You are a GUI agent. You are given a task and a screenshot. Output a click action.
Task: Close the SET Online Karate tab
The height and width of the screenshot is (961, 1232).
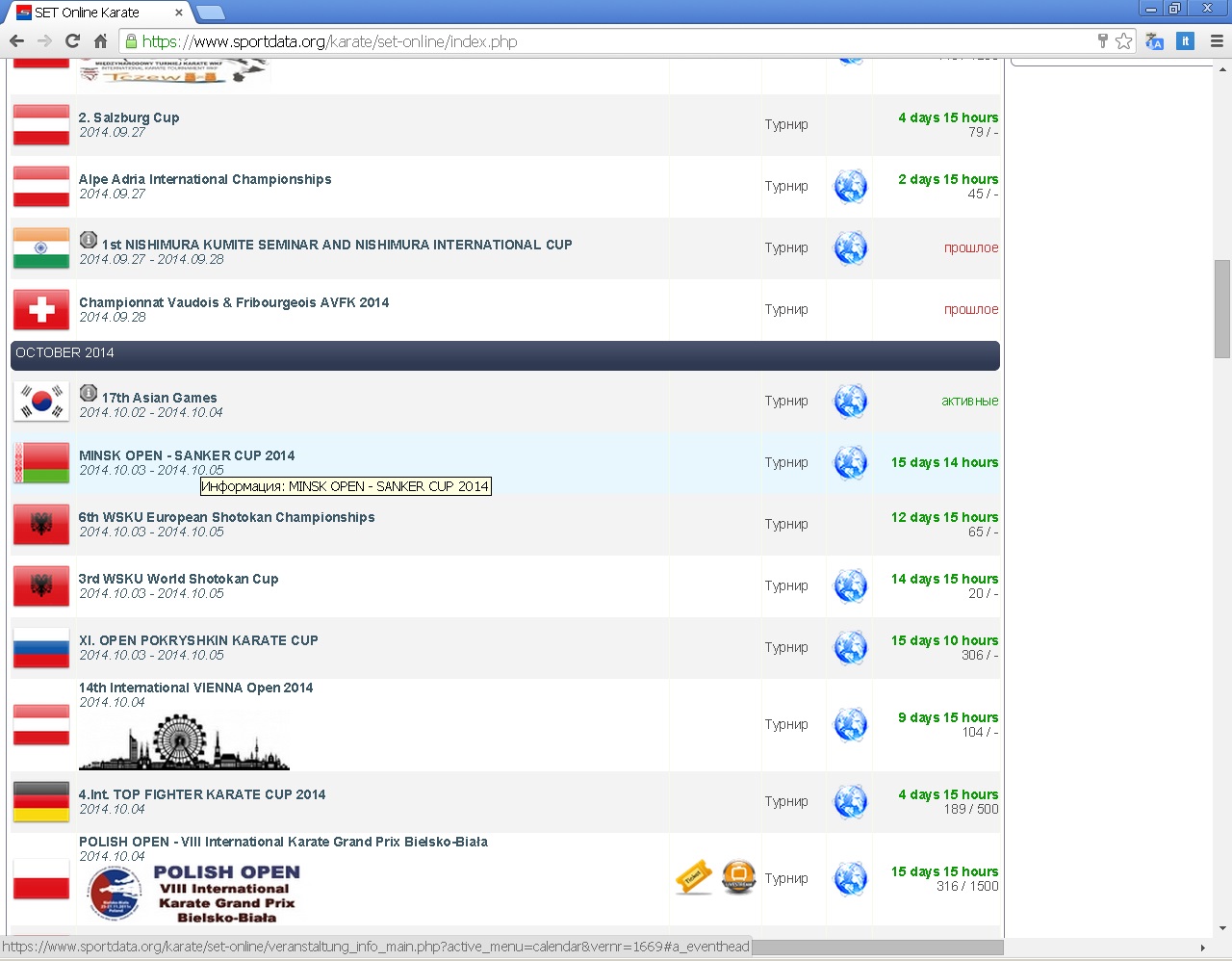point(179,13)
